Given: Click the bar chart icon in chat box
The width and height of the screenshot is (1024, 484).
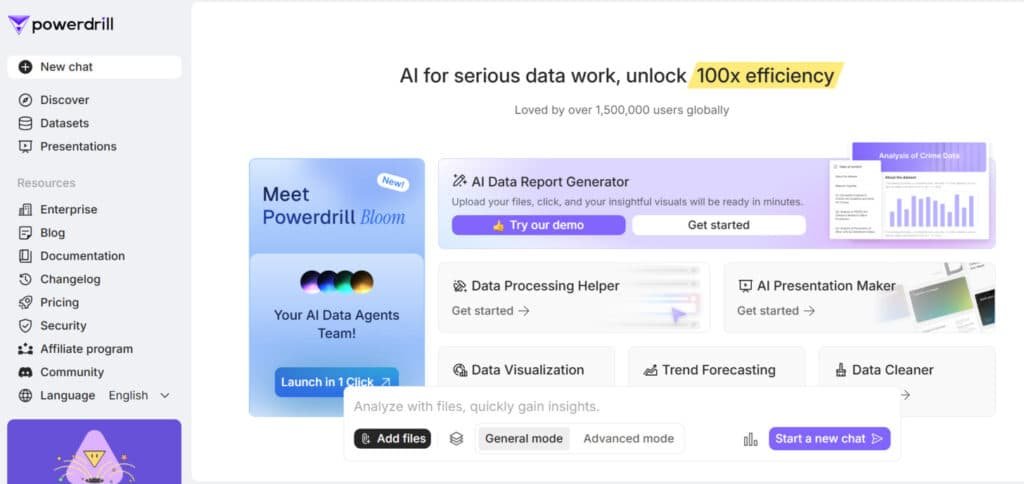Looking at the screenshot, I should (x=750, y=439).
